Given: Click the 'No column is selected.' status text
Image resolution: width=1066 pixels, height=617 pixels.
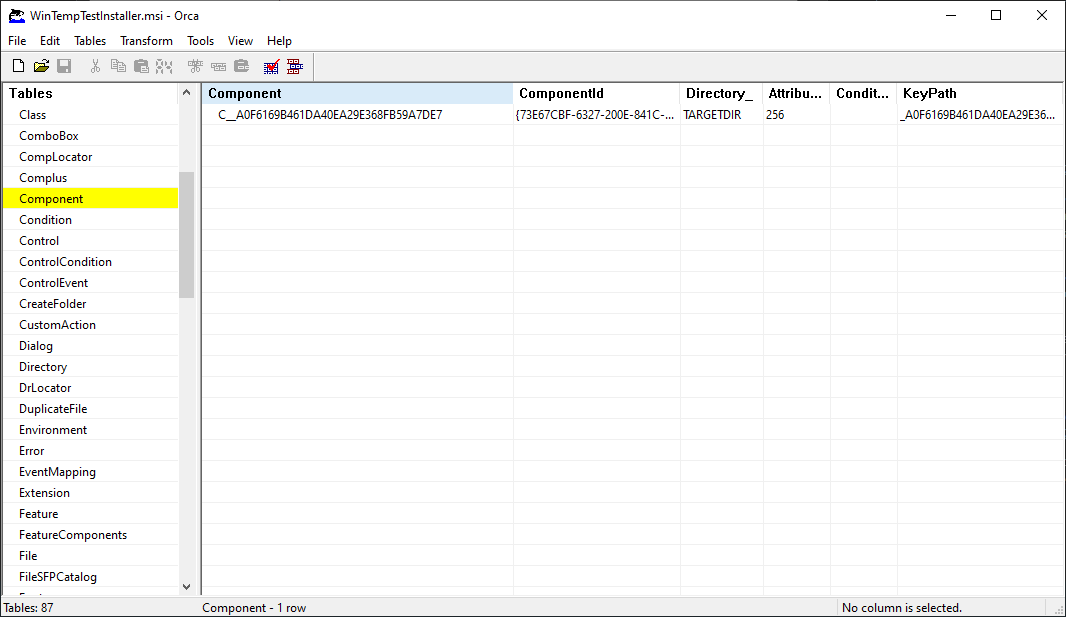Looking at the screenshot, I should 901,607.
